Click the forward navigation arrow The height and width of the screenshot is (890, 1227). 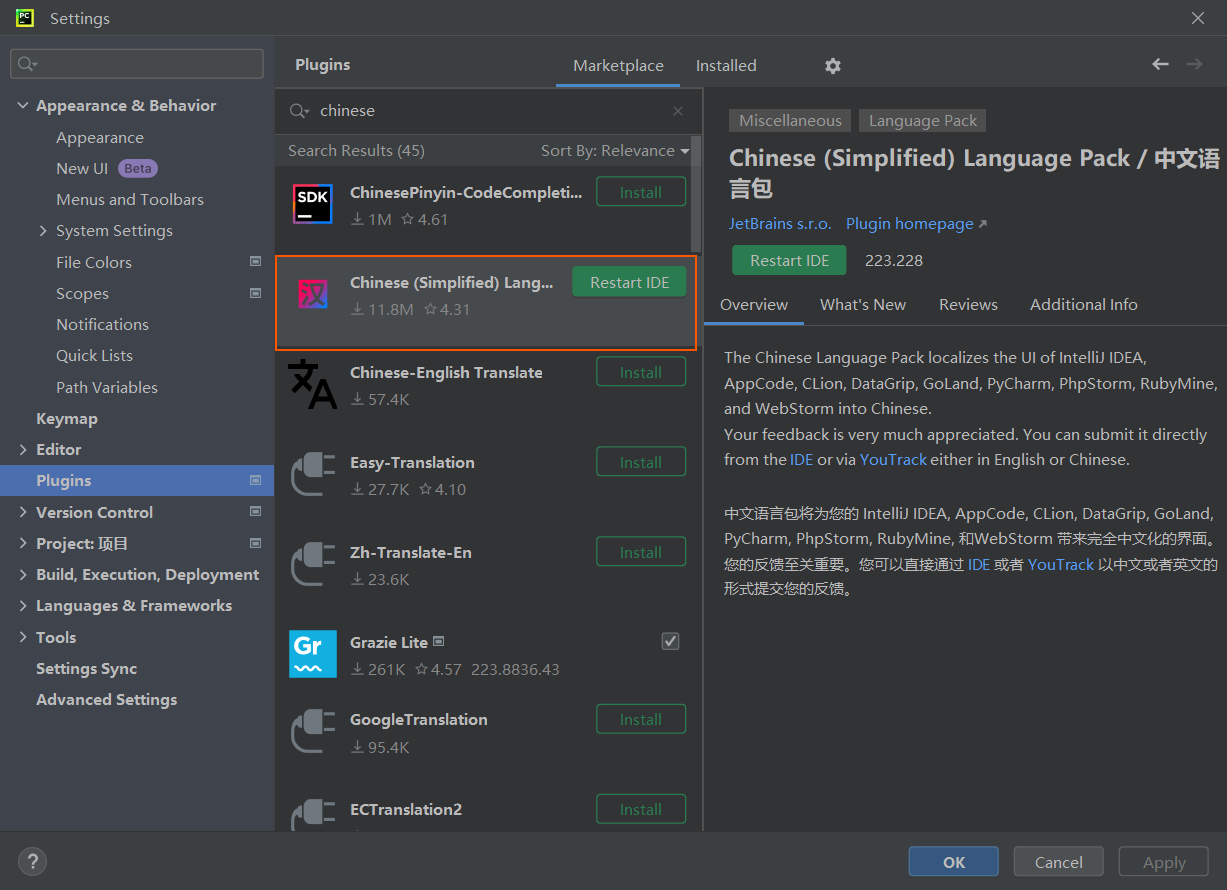(x=1194, y=64)
